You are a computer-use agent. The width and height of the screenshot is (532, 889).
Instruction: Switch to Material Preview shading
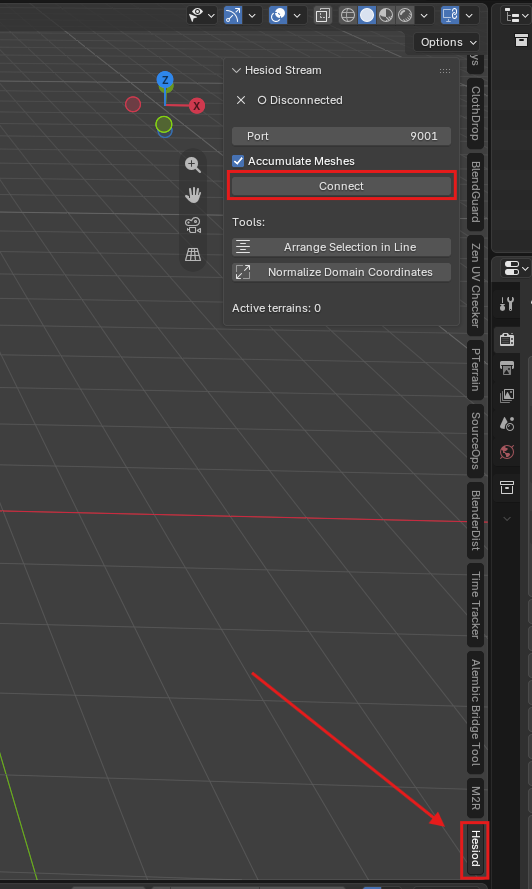pos(386,15)
